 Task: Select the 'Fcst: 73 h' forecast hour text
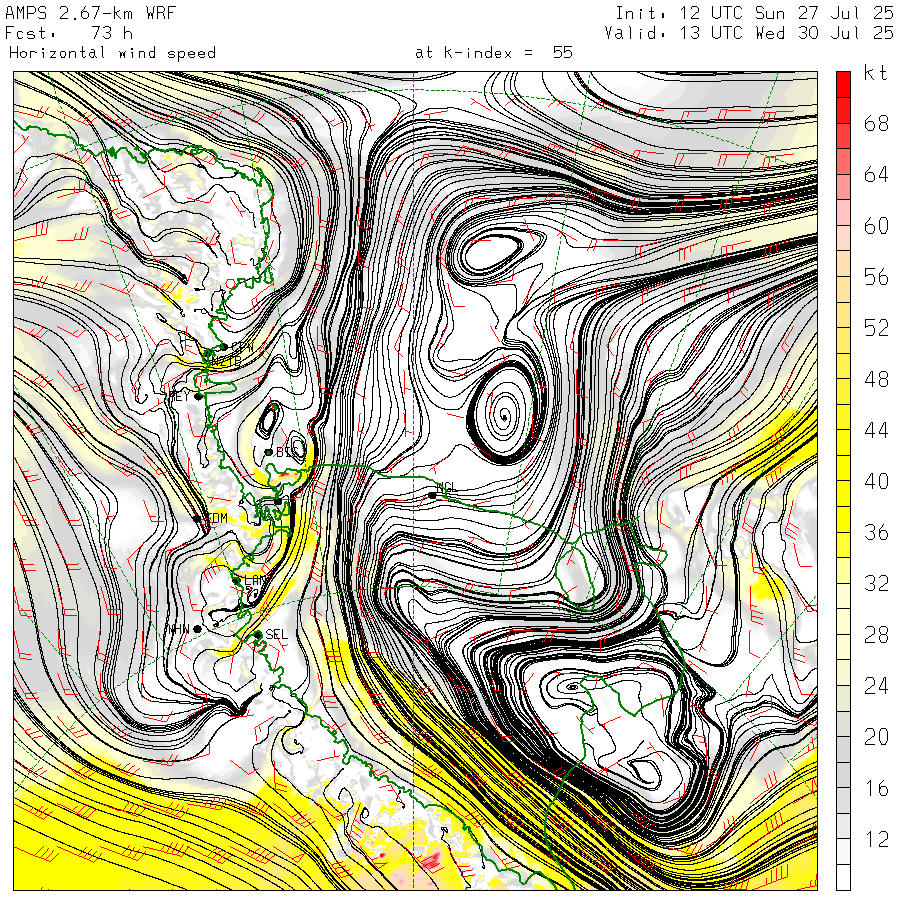[69, 33]
